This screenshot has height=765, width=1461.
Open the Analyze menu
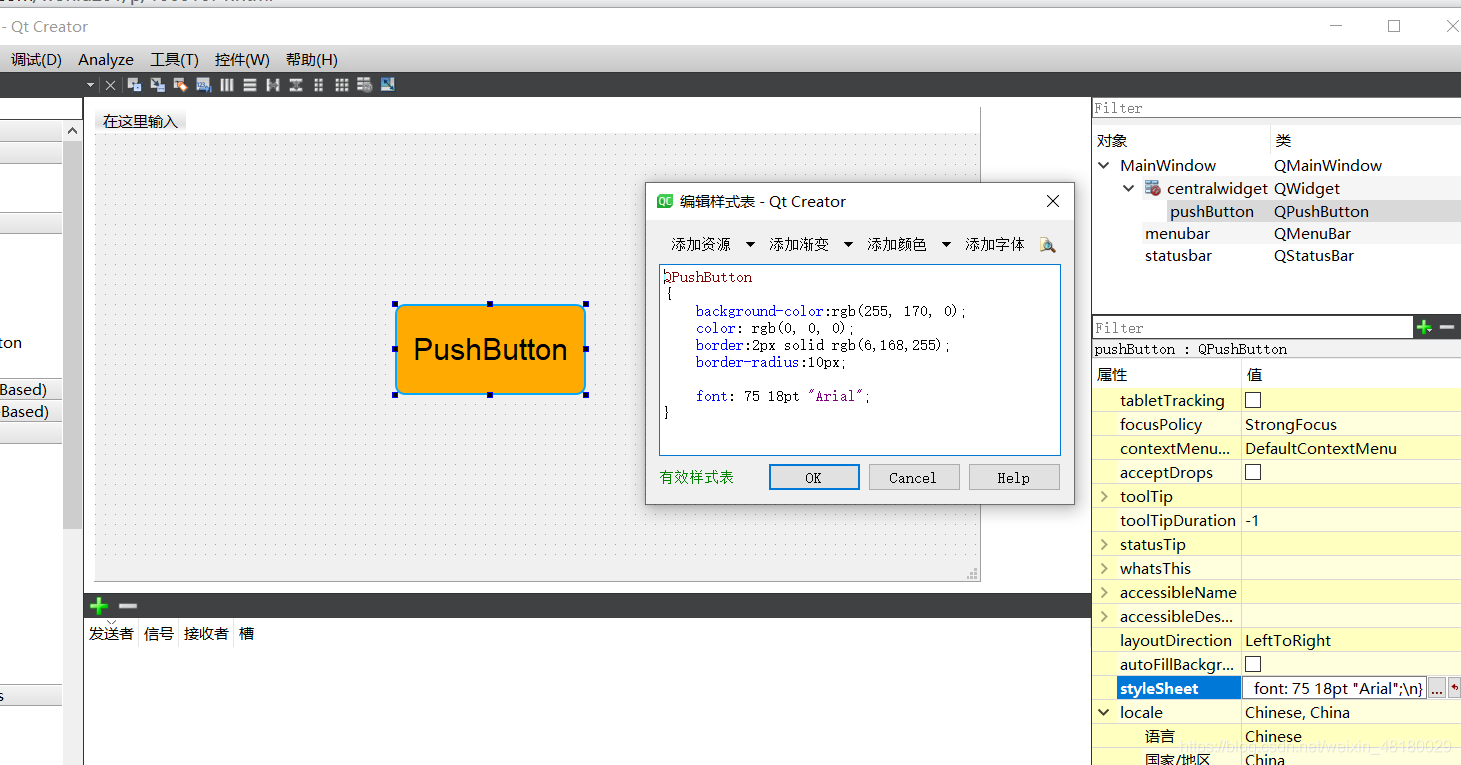tap(106, 59)
